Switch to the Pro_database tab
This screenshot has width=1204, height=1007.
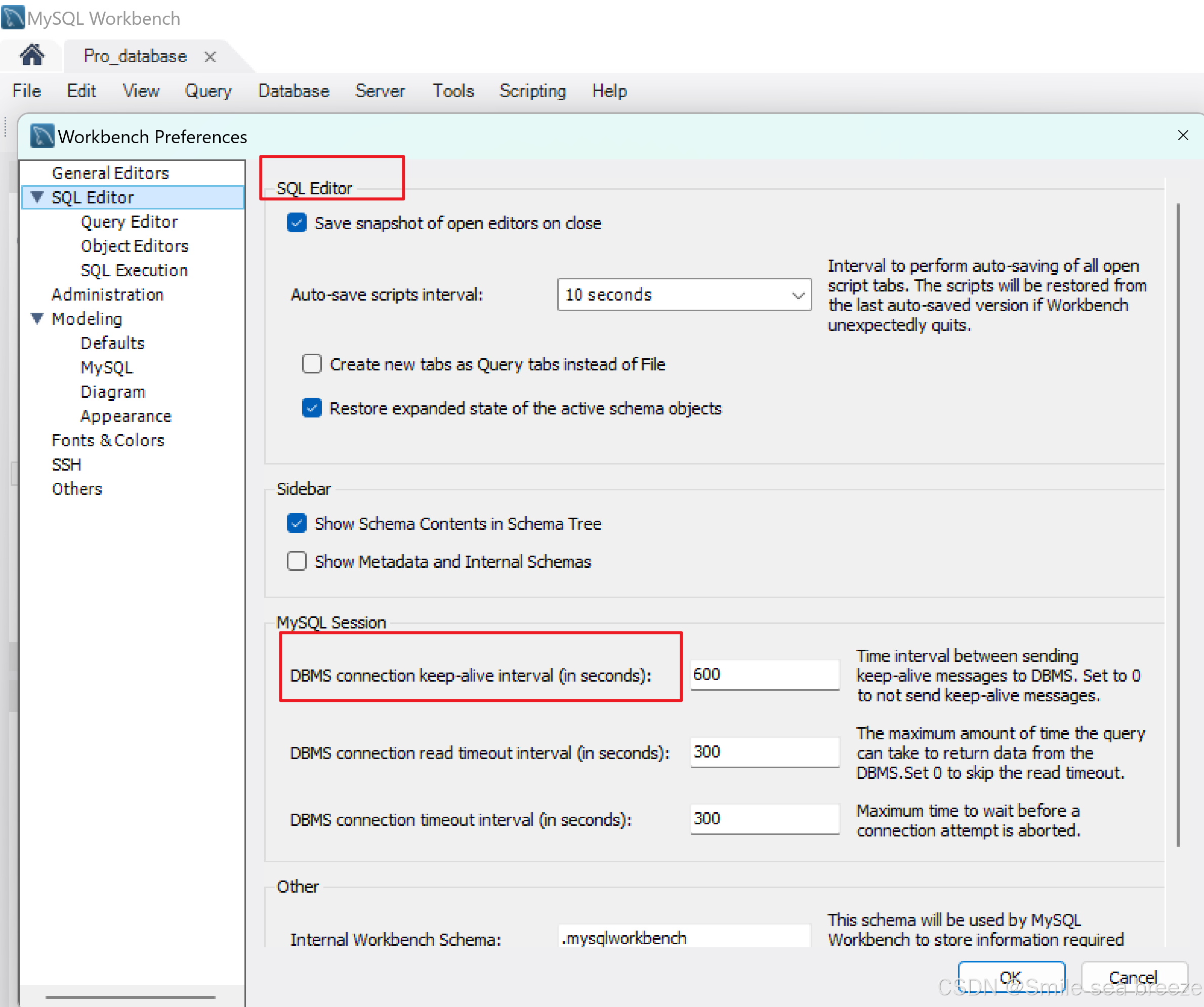(x=135, y=56)
